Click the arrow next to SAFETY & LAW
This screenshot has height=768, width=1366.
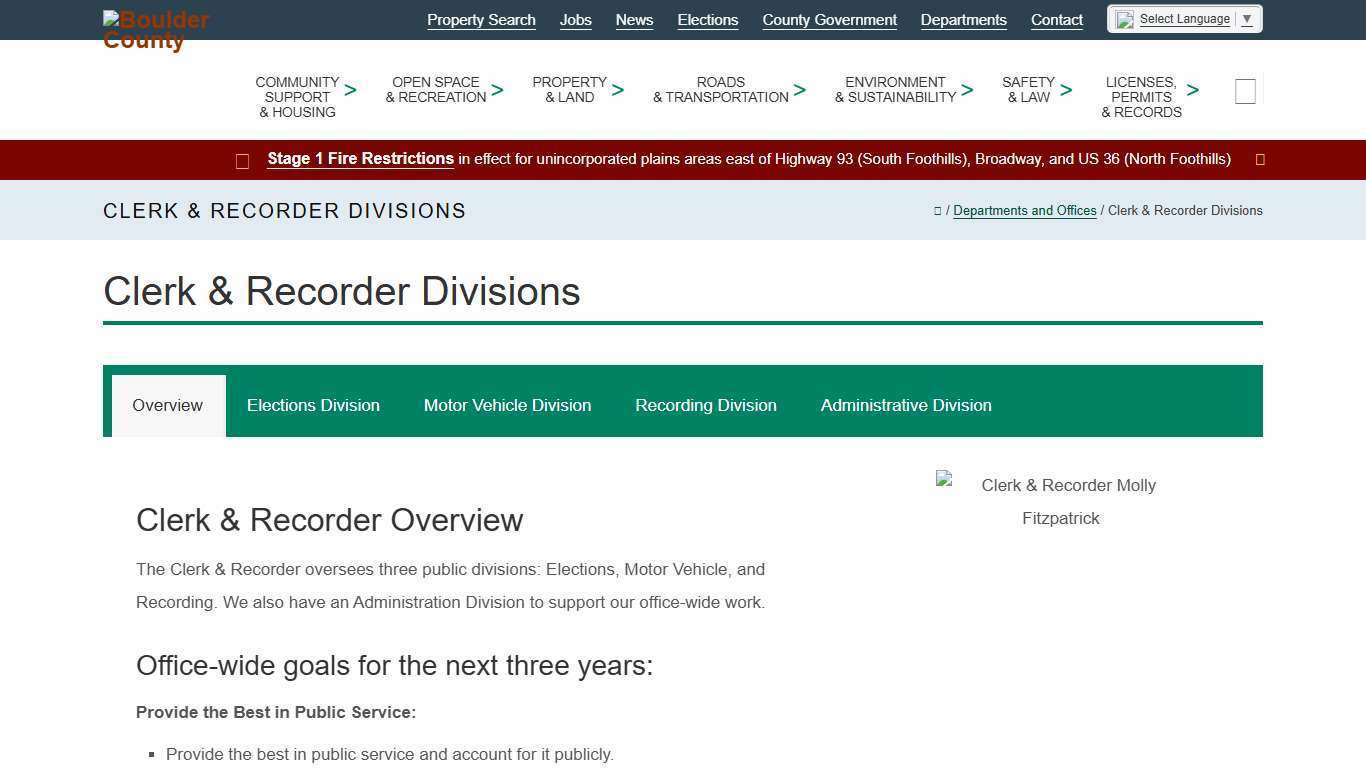[x=1066, y=90]
